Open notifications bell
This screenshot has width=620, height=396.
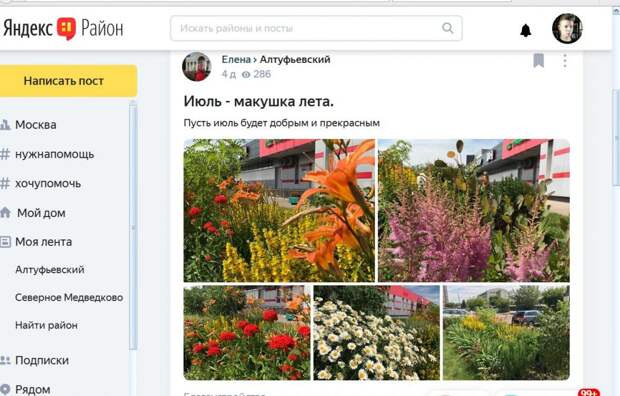tap(525, 30)
